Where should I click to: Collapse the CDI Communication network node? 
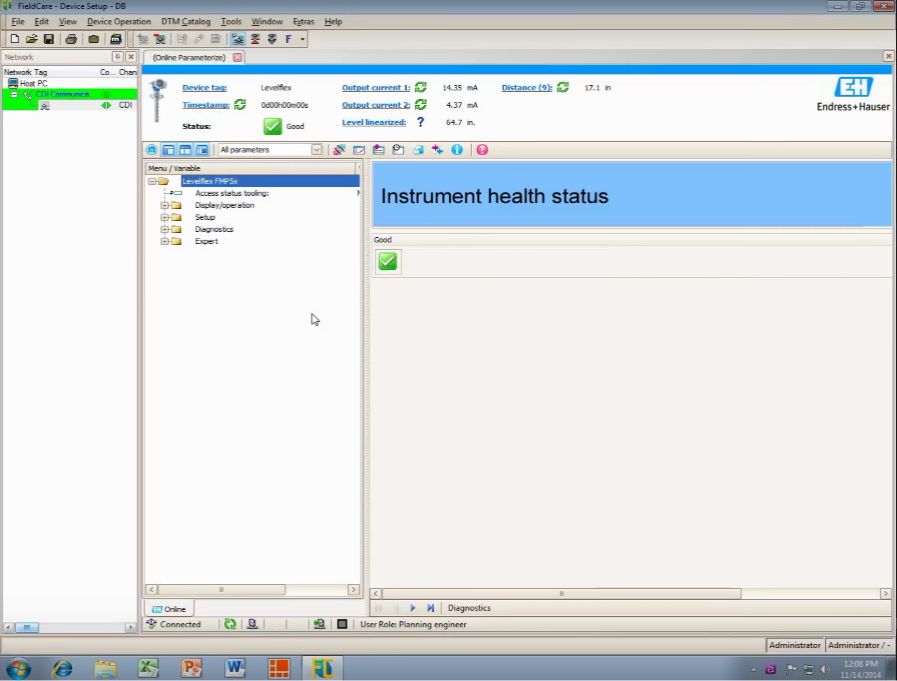point(14,94)
